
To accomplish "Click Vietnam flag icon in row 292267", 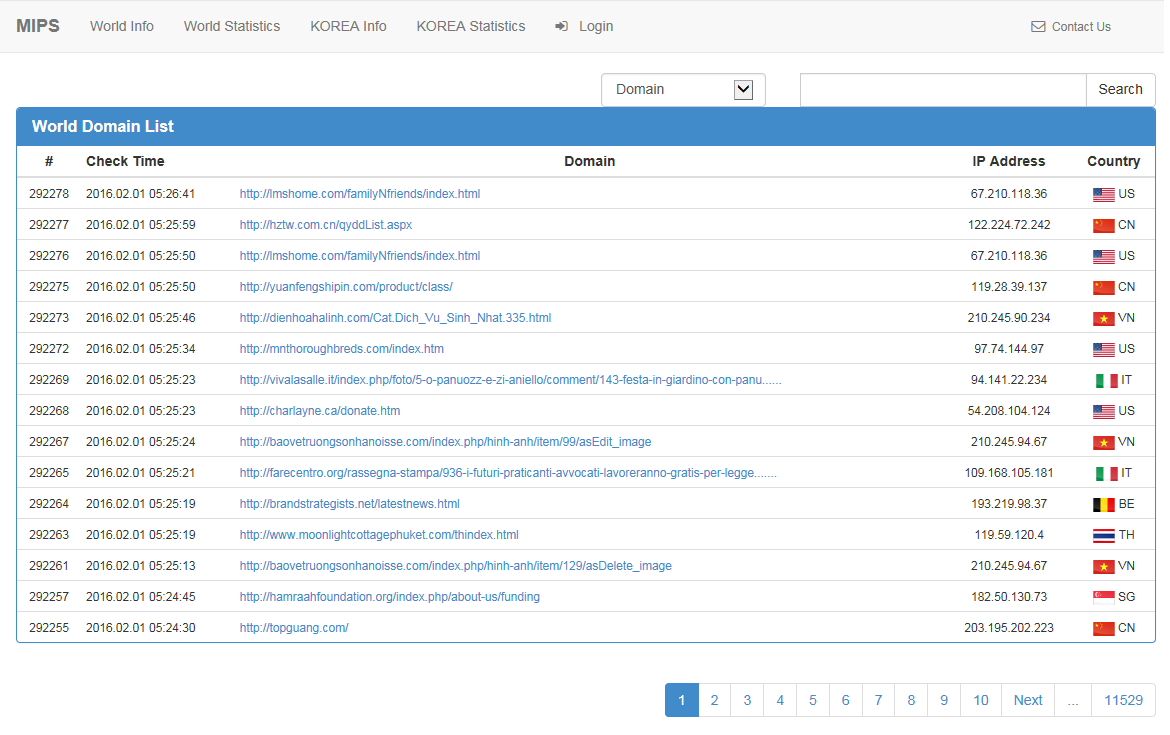I will [x=1104, y=442].
